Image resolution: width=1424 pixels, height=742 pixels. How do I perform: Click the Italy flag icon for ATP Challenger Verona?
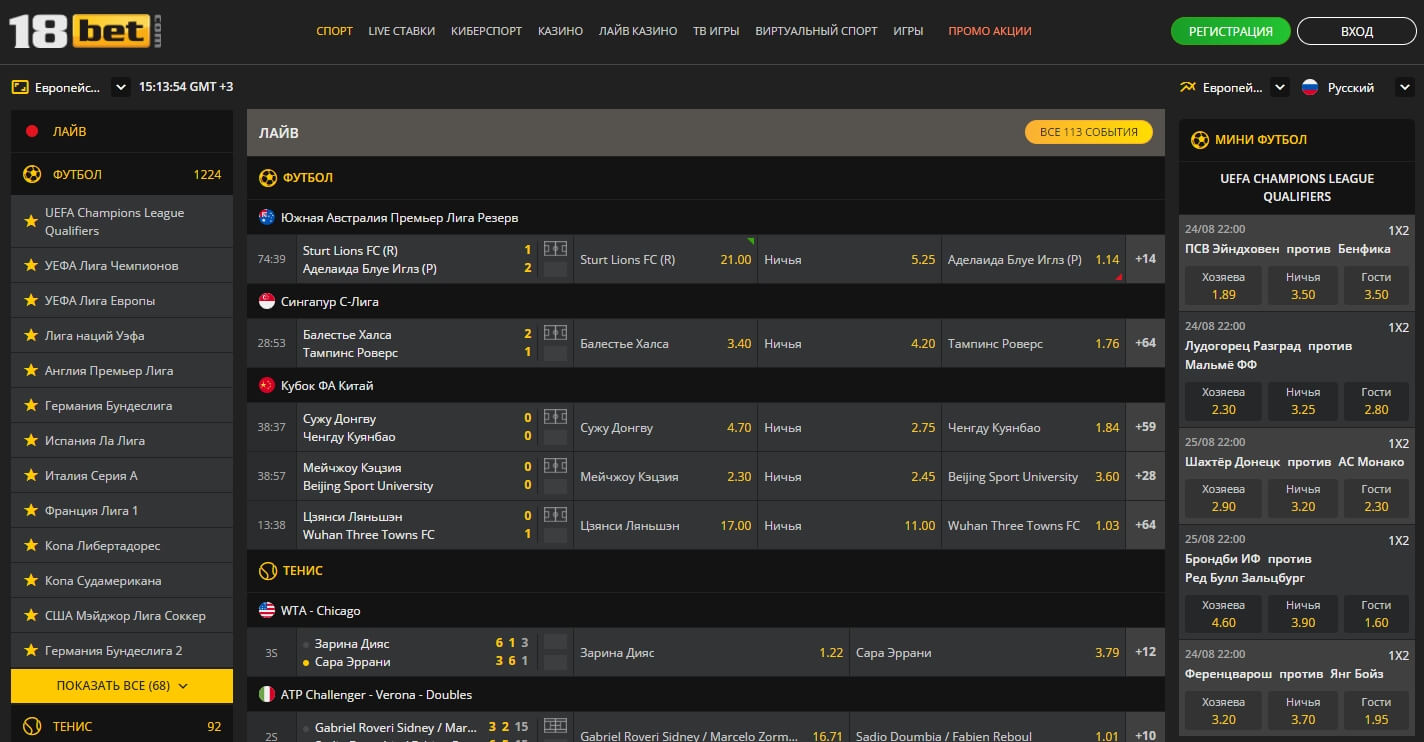(267, 694)
